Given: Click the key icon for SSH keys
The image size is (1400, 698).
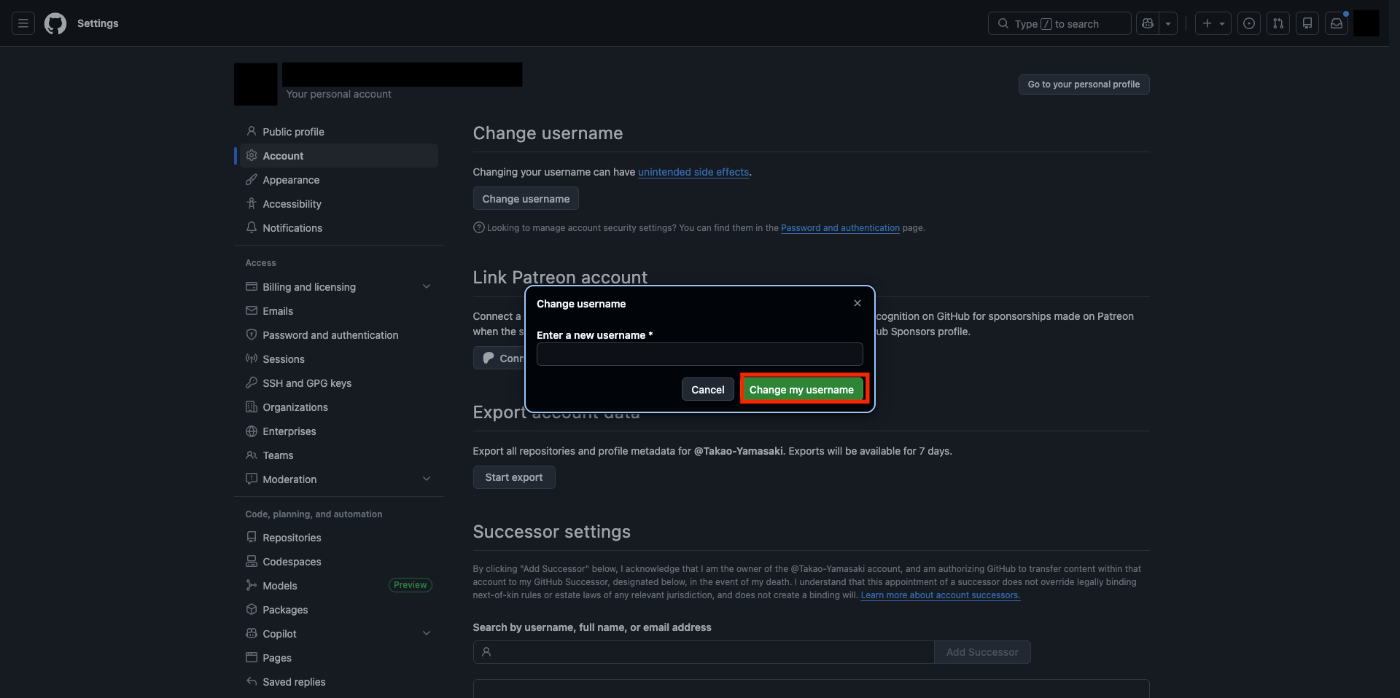Looking at the screenshot, I should pyautogui.click(x=252, y=382).
